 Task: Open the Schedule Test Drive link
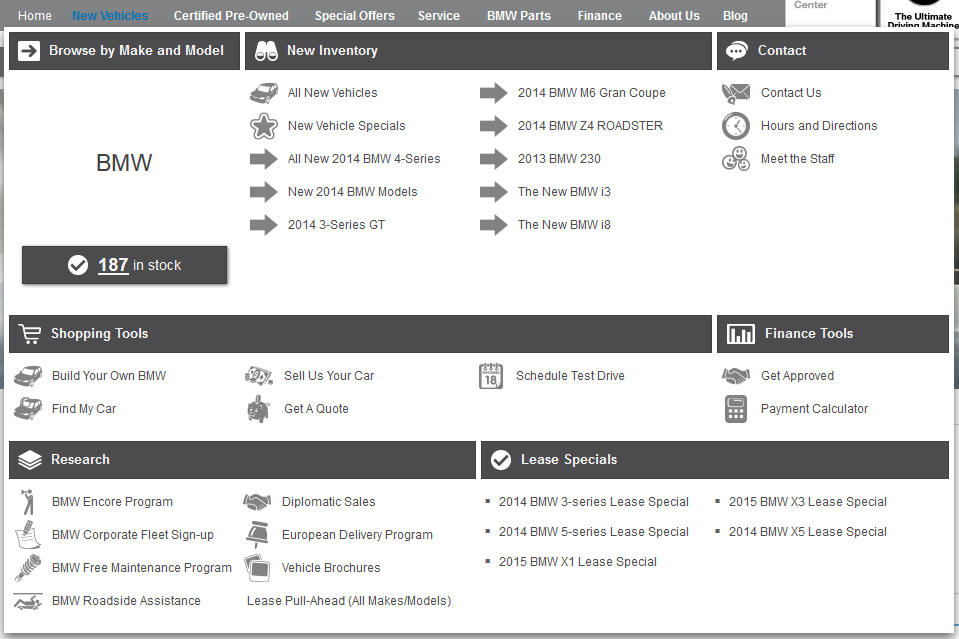click(570, 376)
